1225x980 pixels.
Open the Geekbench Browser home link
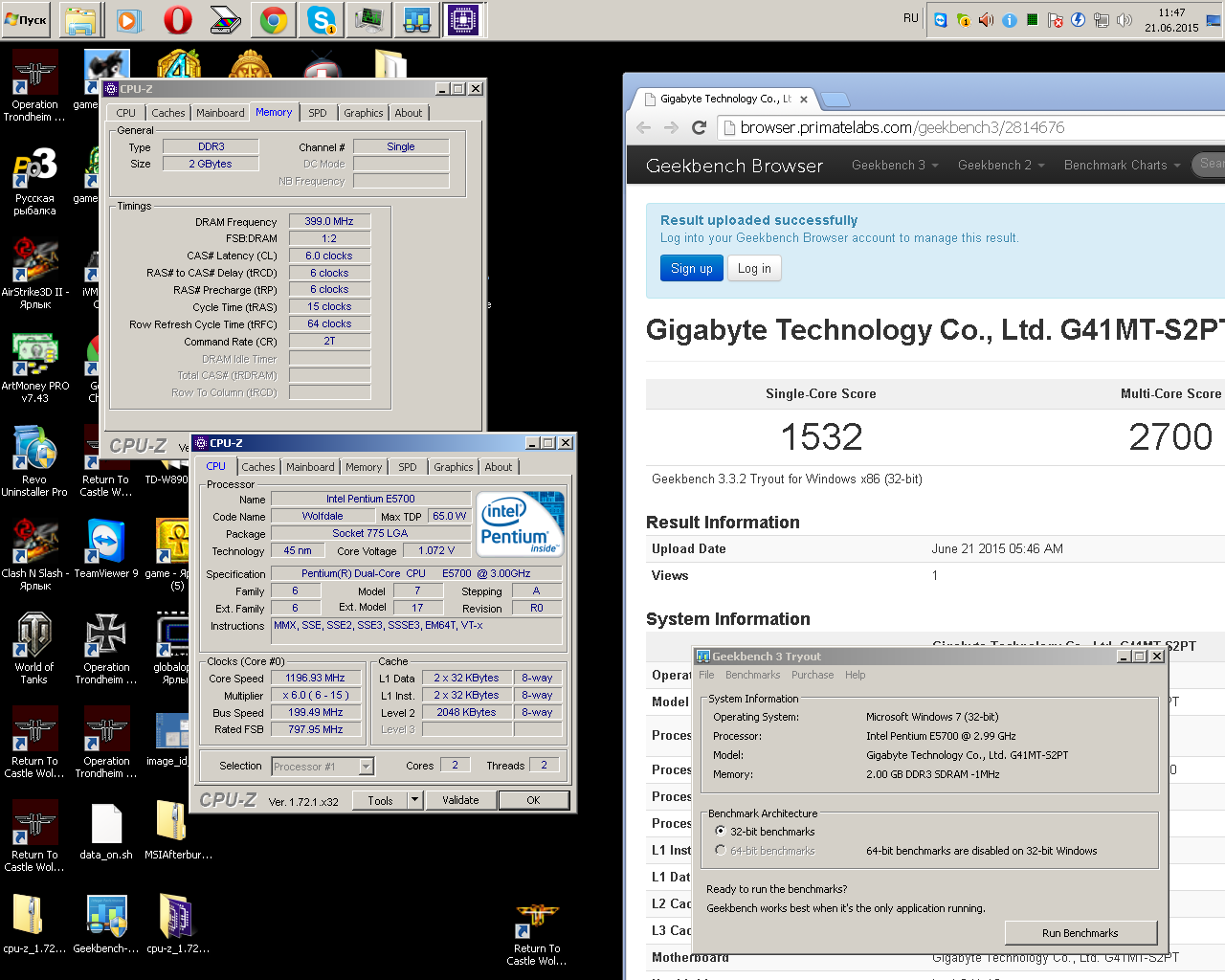pos(734,166)
